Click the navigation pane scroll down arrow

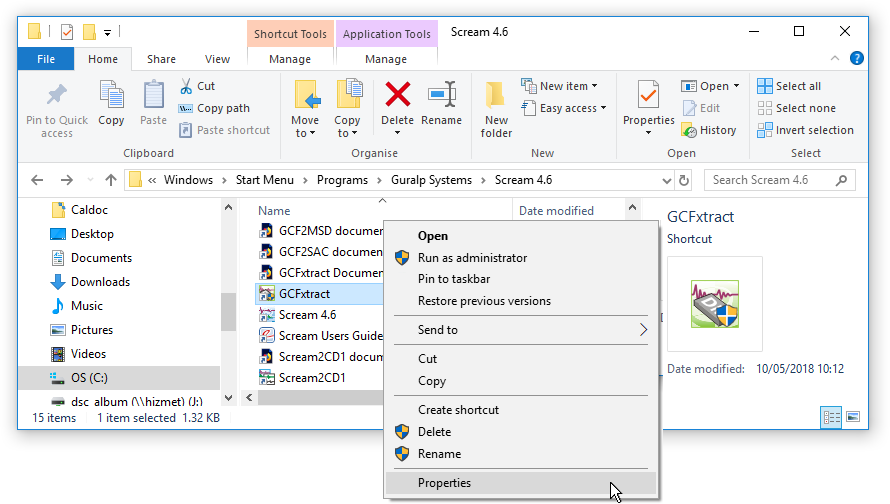[x=228, y=398]
